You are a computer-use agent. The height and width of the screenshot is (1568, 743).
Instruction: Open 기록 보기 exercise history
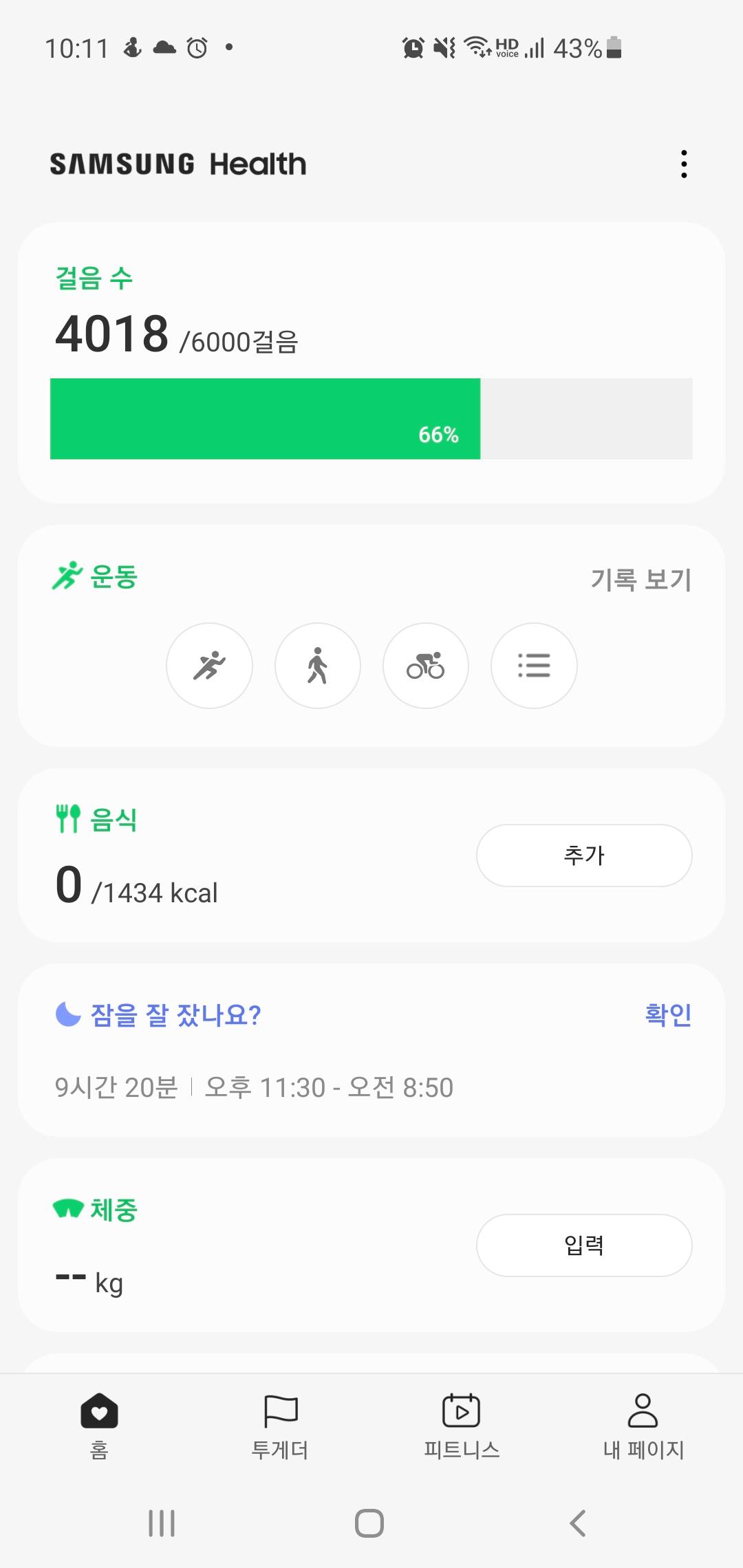click(640, 580)
